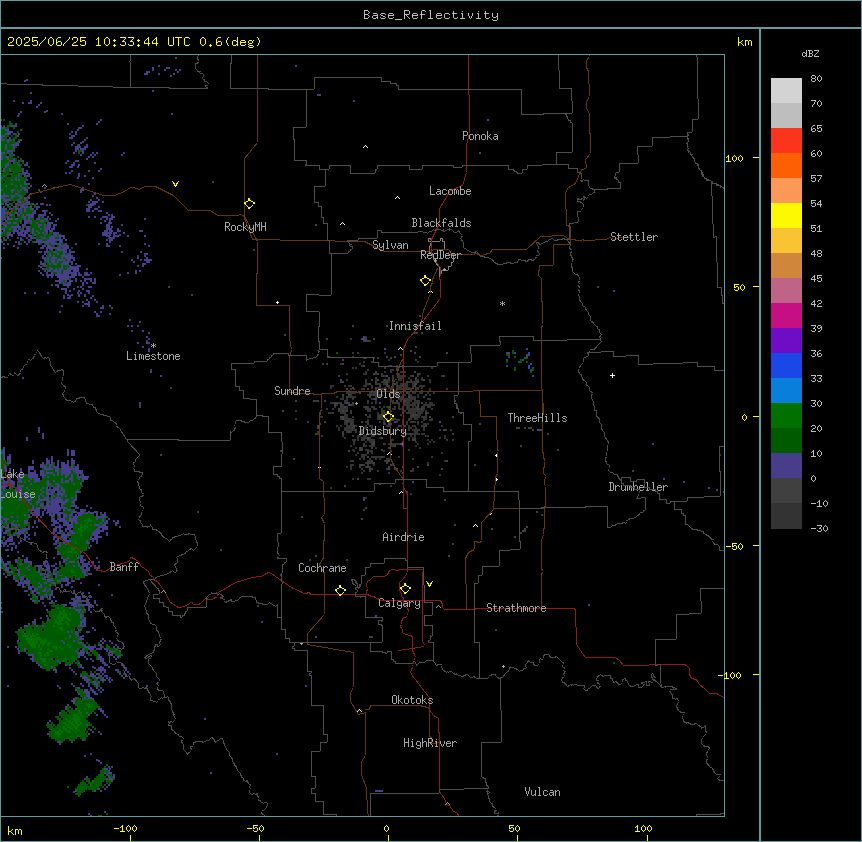Pick the yellow 54-51 dBZ legend swatch

786,215
